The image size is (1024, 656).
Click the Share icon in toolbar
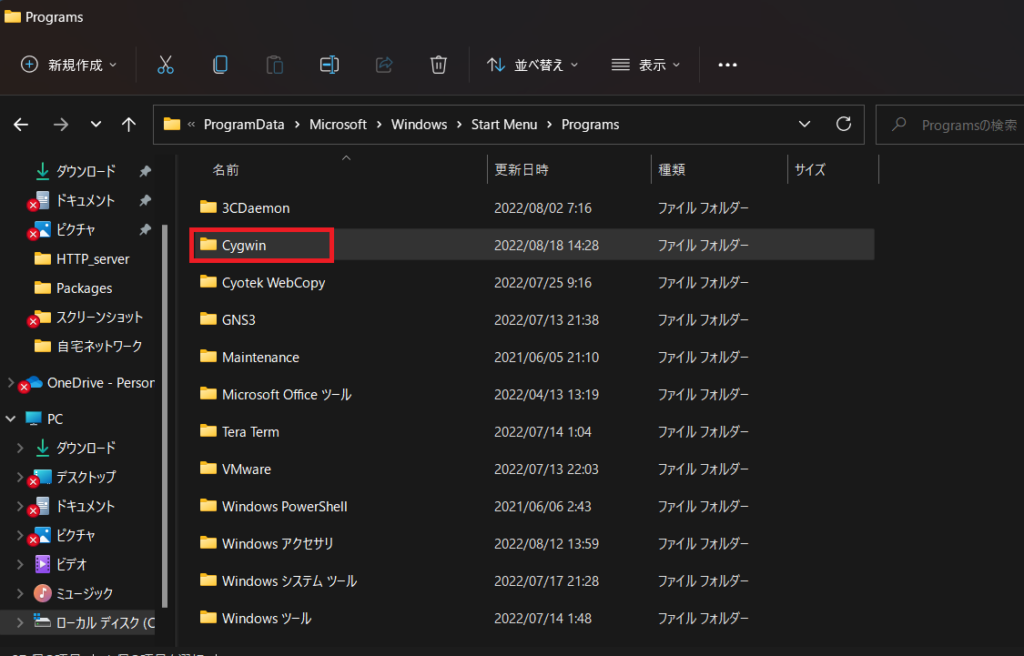[x=384, y=65]
